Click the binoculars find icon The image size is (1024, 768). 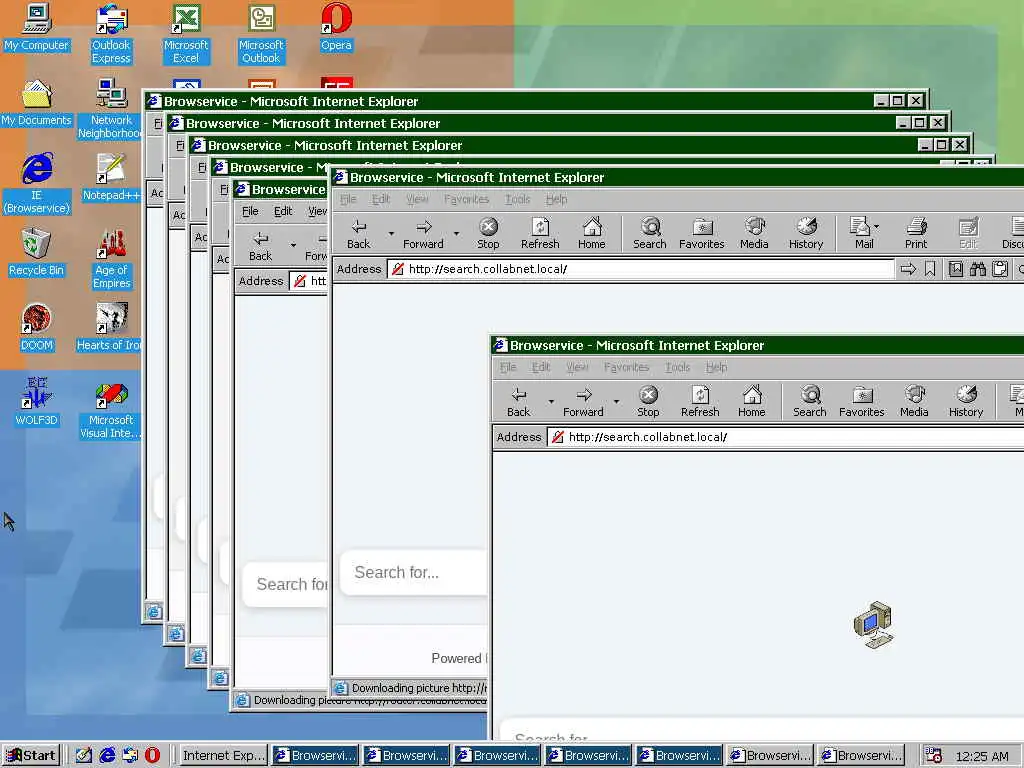tap(978, 268)
